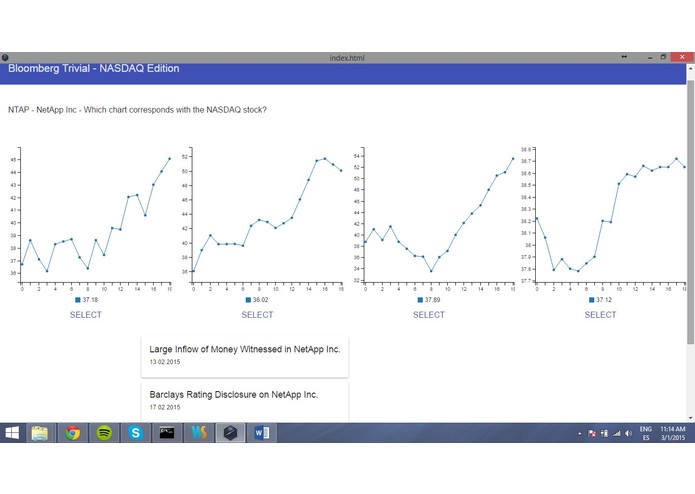Click the third chart peaking near 54

click(434, 219)
